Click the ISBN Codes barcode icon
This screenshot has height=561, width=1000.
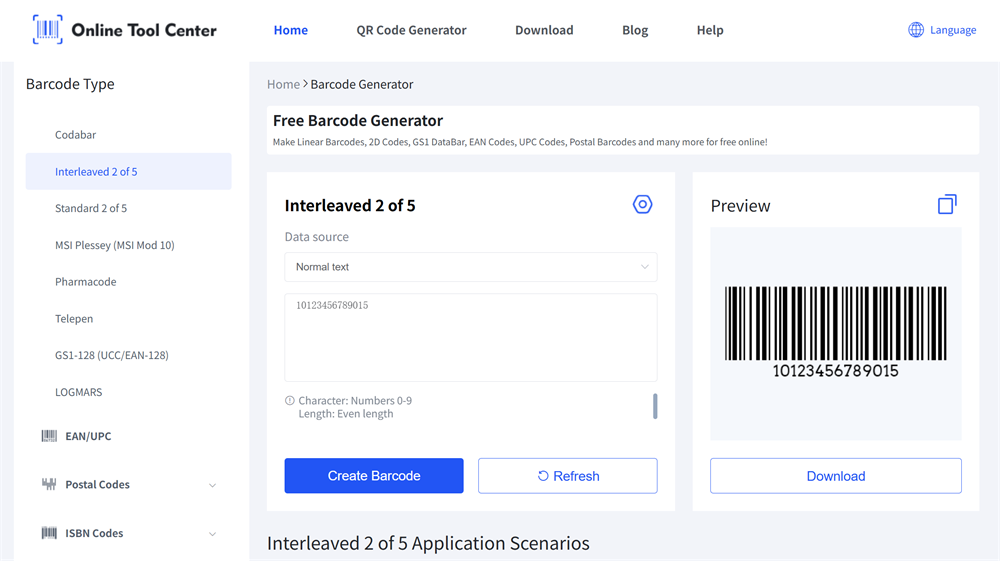click(x=49, y=534)
